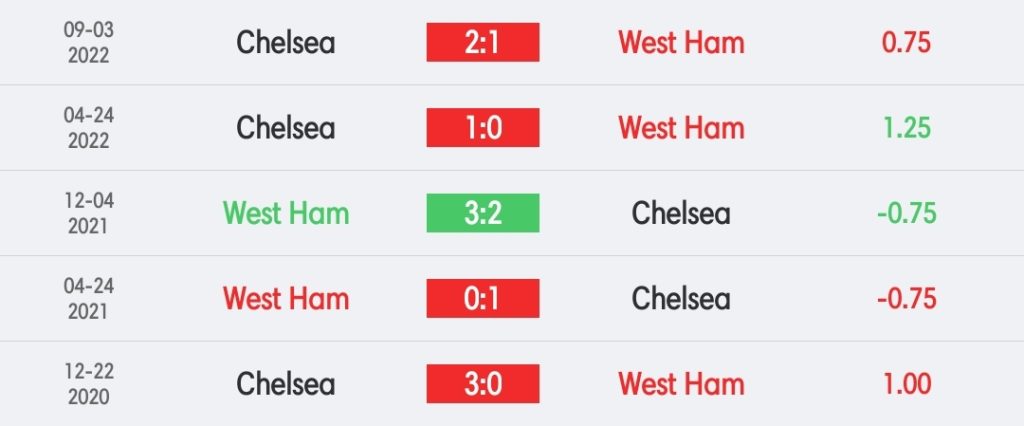Open the green 3:2 score badge

(x=483, y=213)
